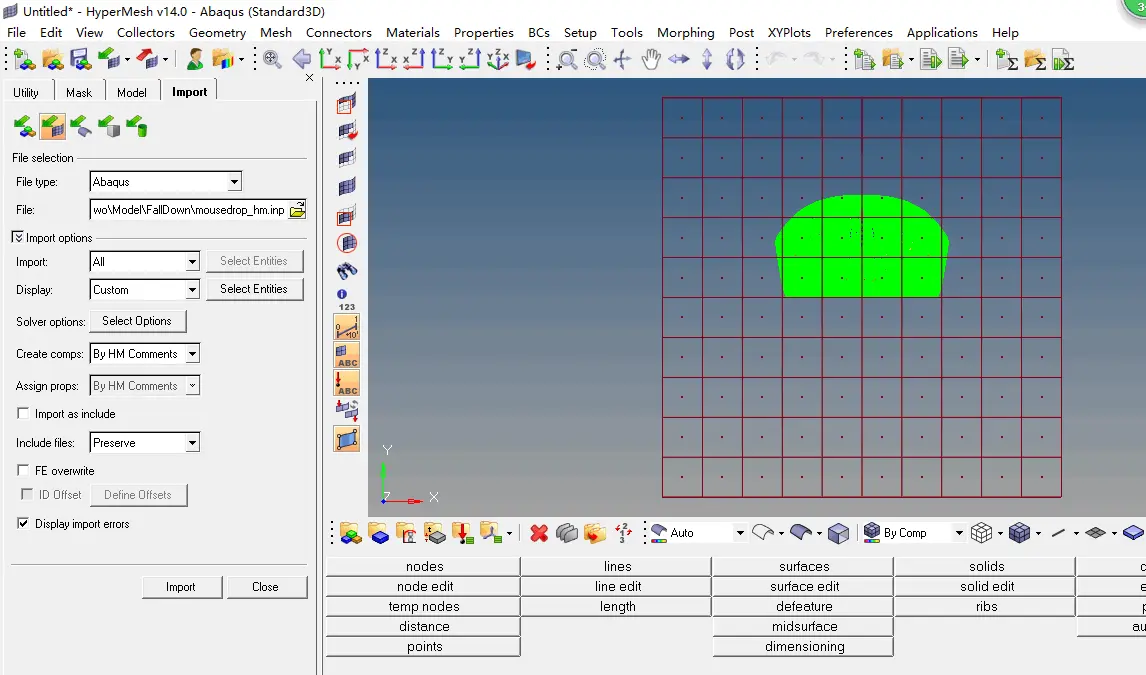This screenshot has height=675, width=1146.
Task: Uncheck Display import errors checkbox
Action: point(23,523)
